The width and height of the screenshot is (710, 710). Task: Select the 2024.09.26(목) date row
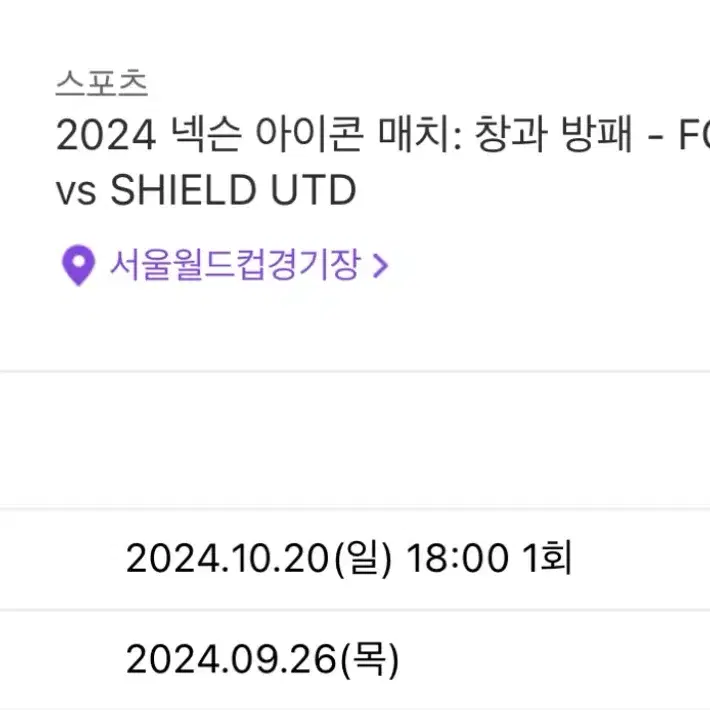pyautogui.click(x=355, y=660)
